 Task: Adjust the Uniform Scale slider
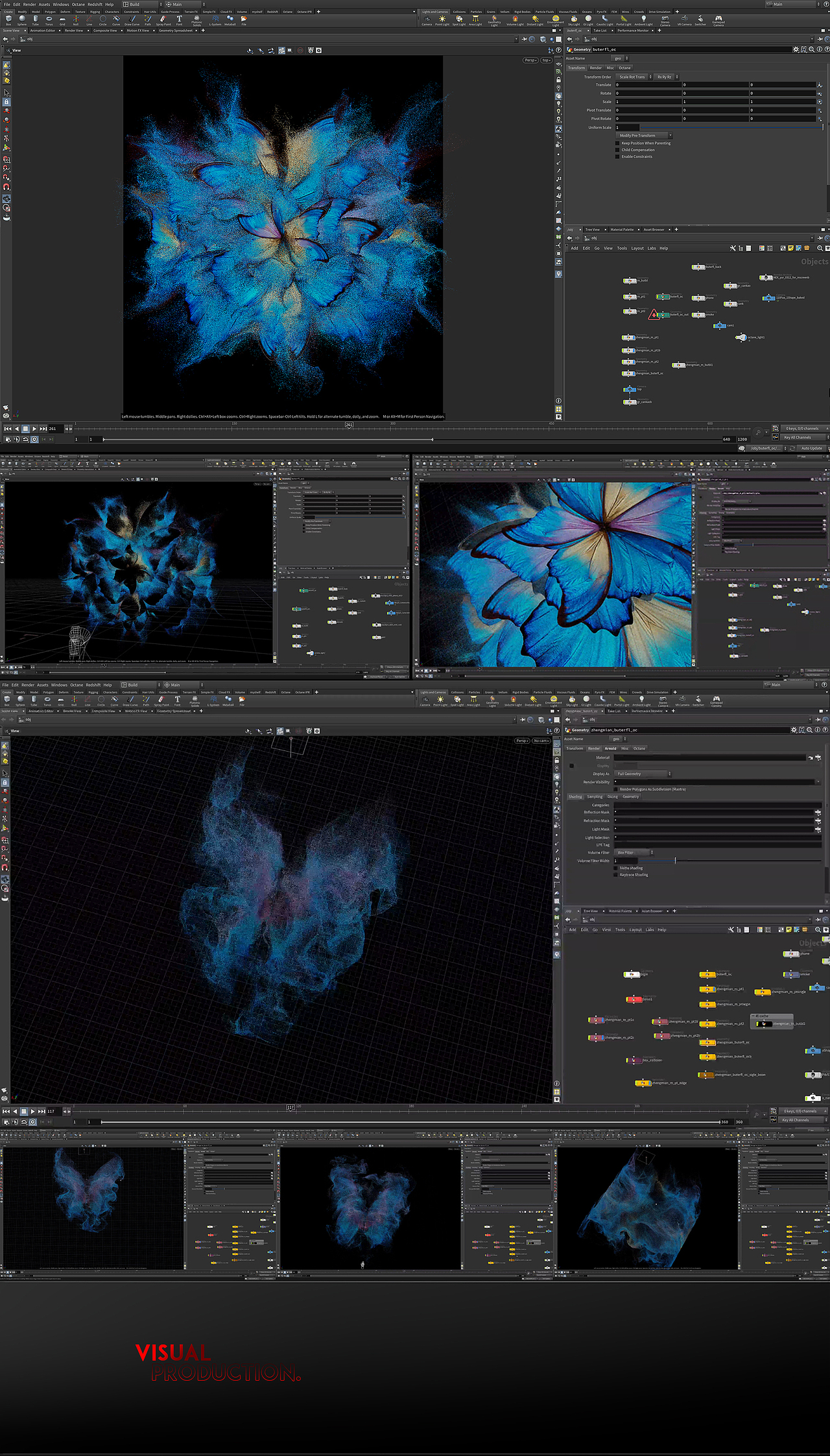click(x=731, y=127)
